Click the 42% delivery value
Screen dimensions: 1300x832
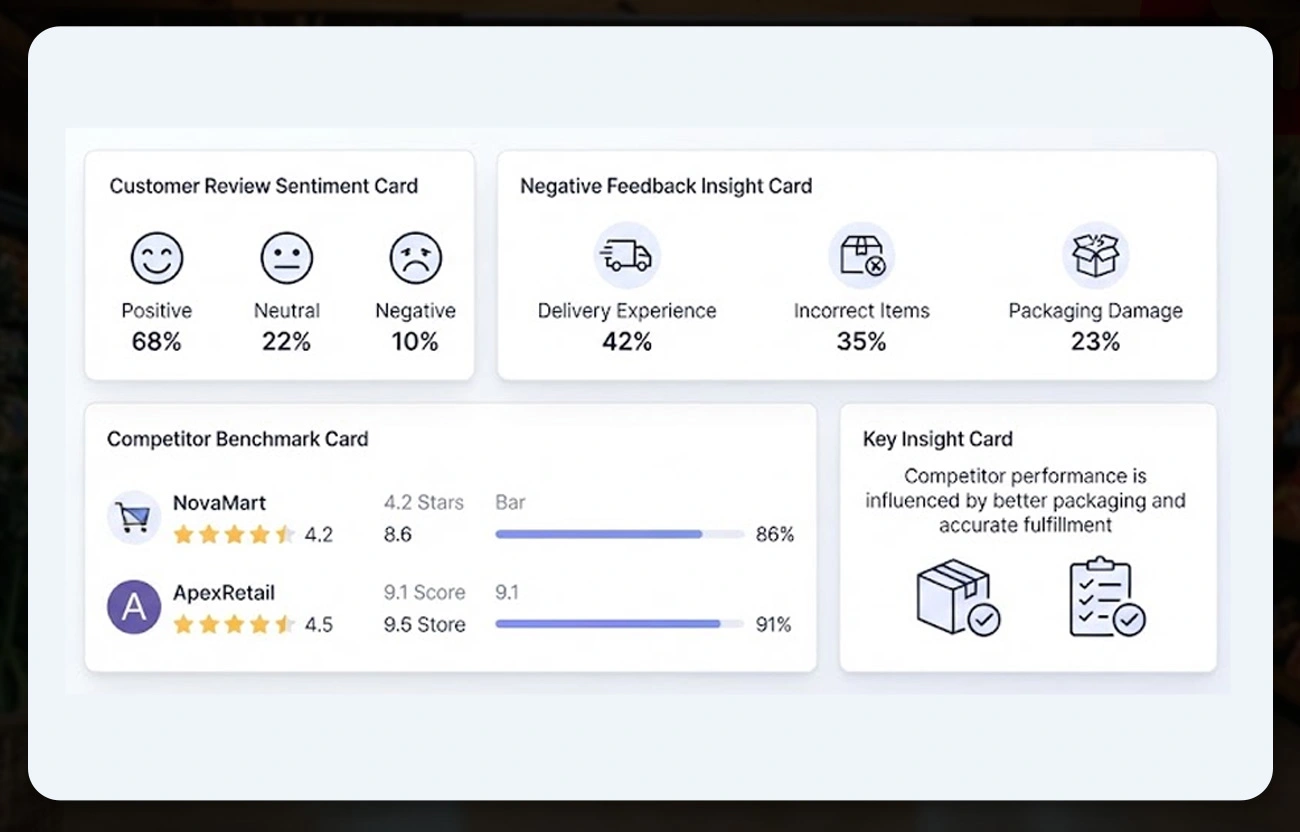pos(627,342)
